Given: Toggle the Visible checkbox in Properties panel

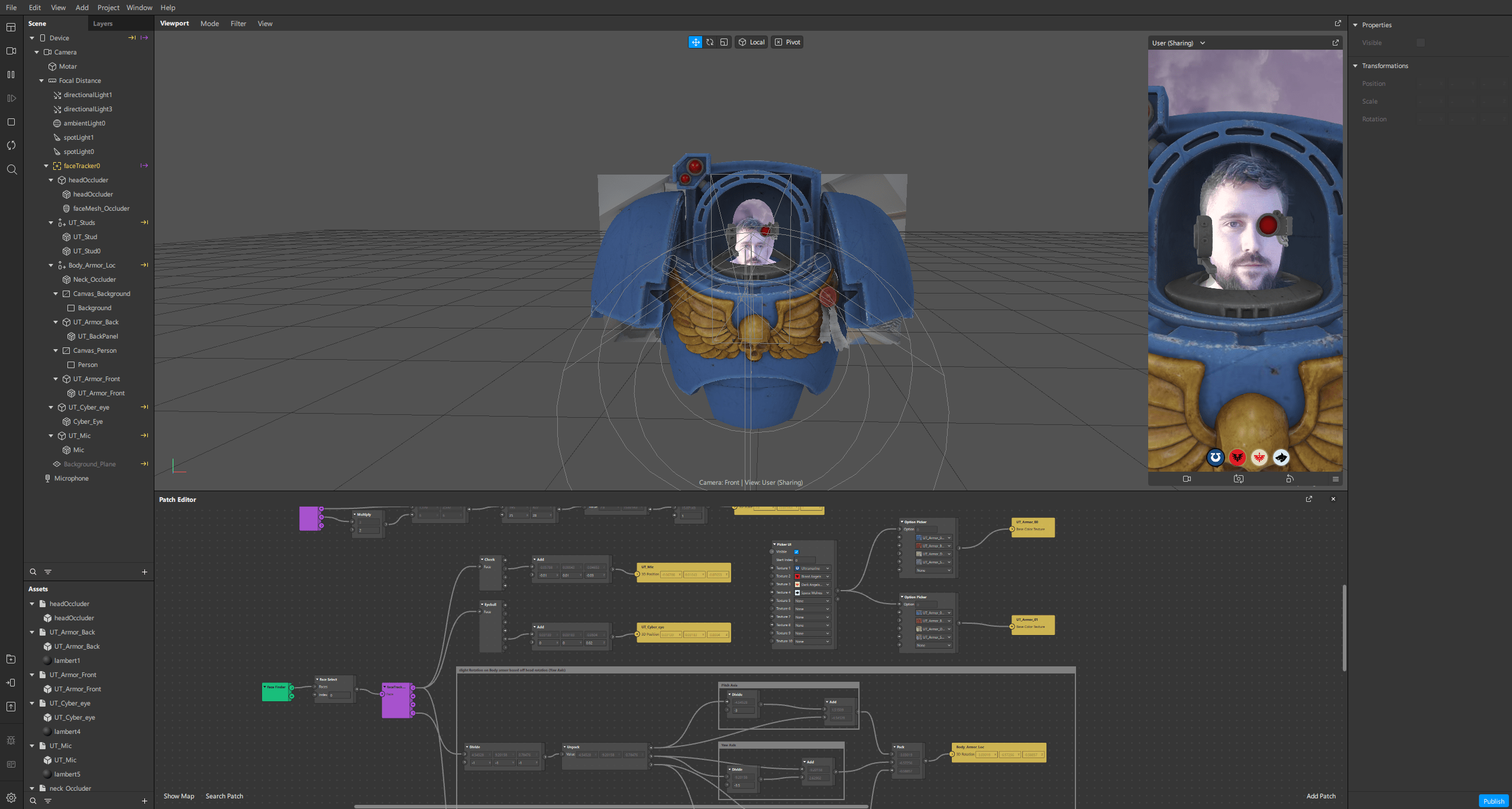Looking at the screenshot, I should (1420, 43).
